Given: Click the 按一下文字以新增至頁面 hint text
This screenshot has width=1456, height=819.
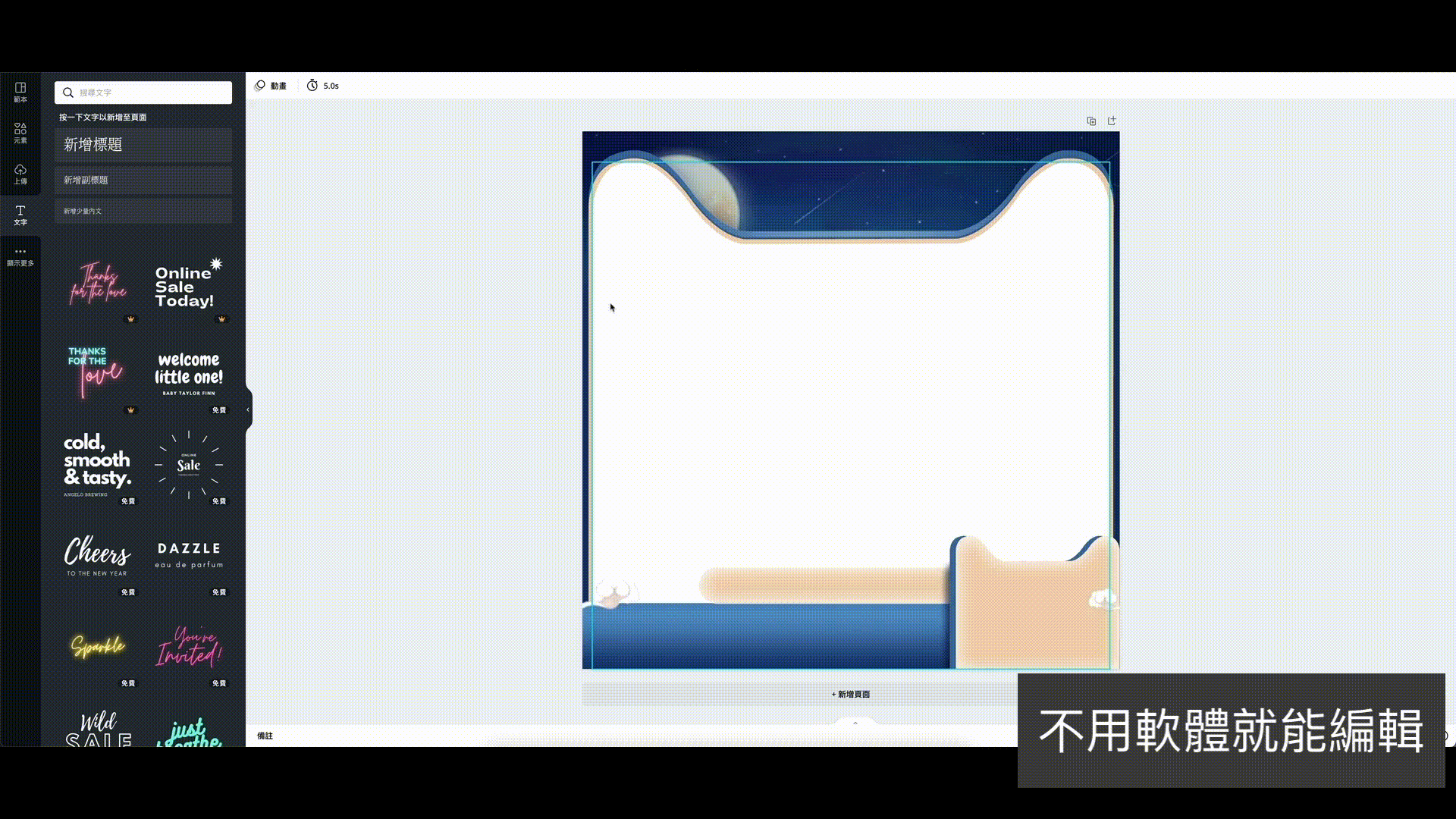Looking at the screenshot, I should 103,118.
